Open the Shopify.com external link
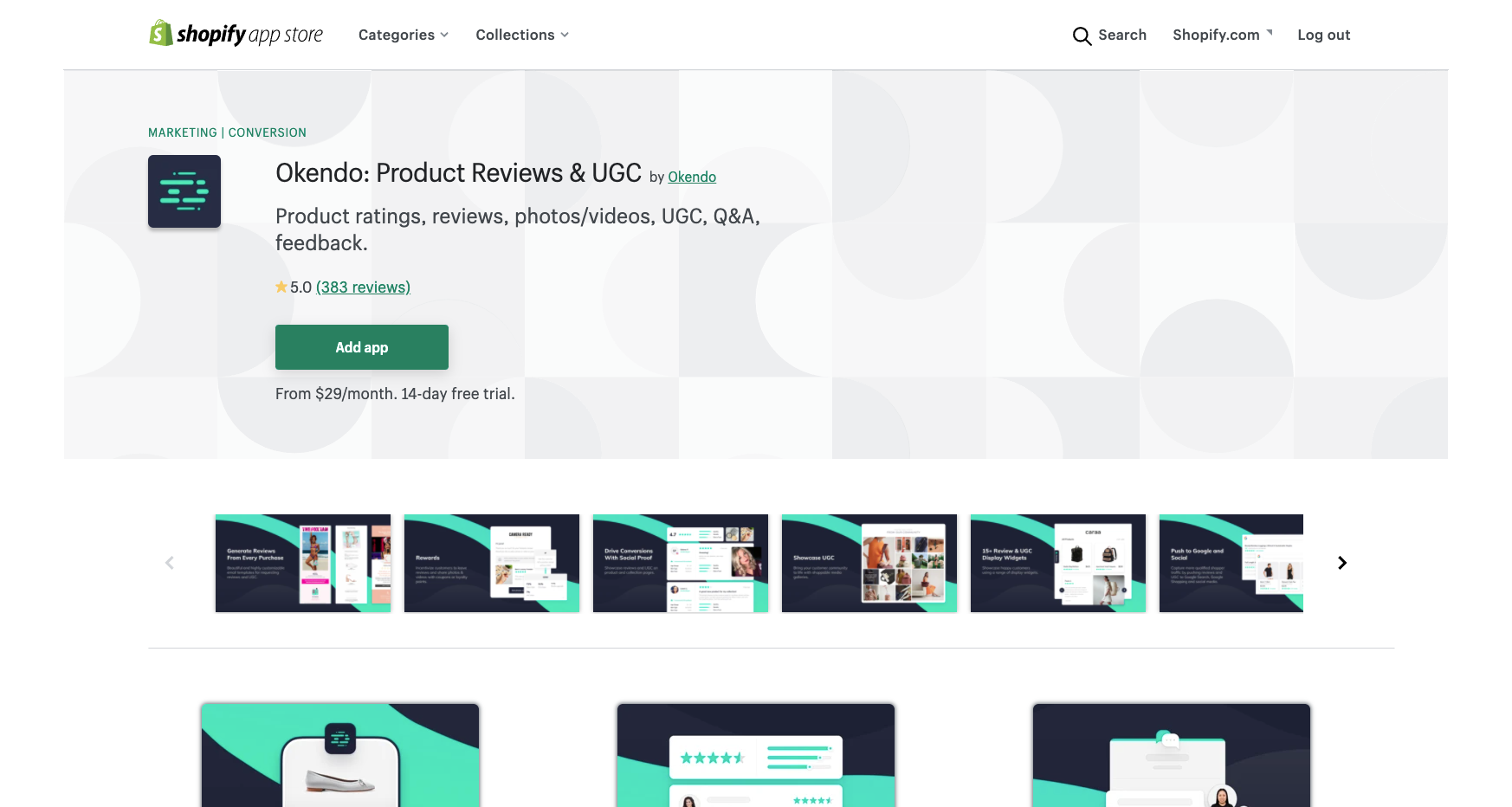Image resolution: width=1512 pixels, height=807 pixels. coord(1223,35)
